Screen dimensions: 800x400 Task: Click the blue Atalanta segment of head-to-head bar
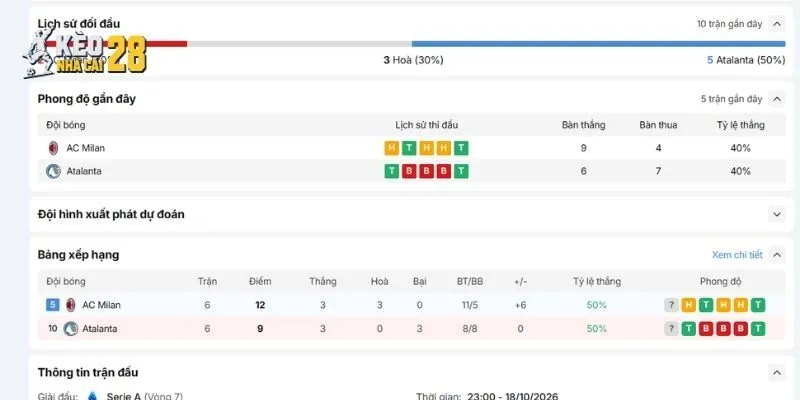coord(598,44)
